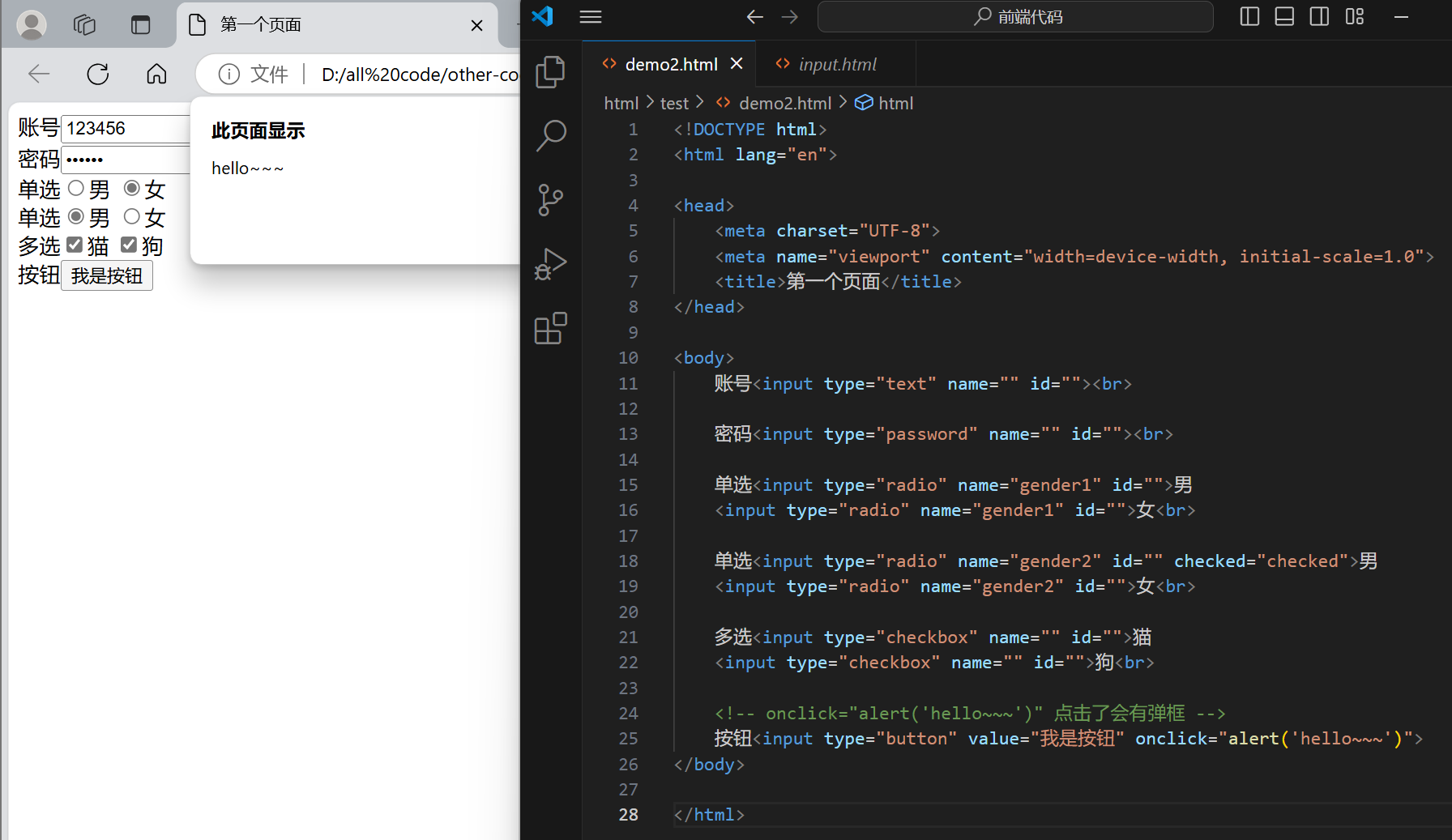This screenshot has height=840, width=1452.
Task: Open browser profile avatar
Action: [x=32, y=25]
